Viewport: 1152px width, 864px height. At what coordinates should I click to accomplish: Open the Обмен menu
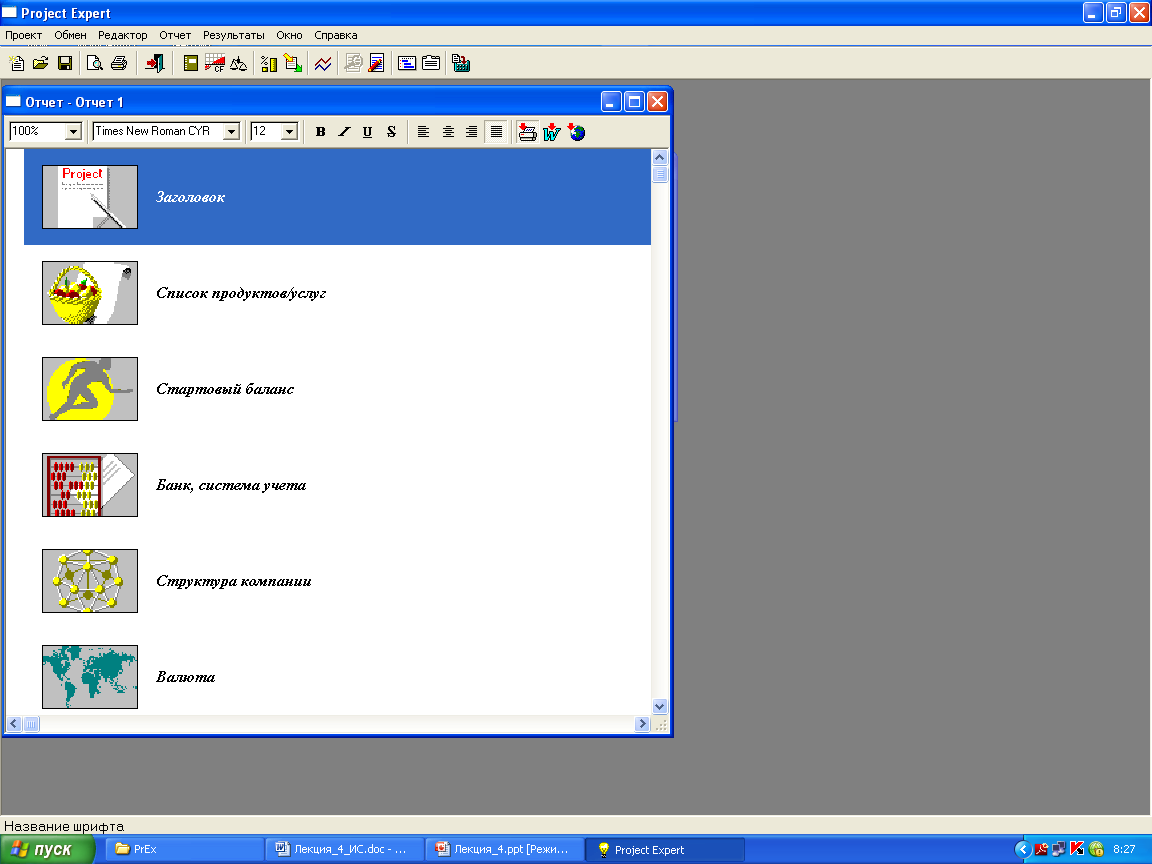click(71, 35)
